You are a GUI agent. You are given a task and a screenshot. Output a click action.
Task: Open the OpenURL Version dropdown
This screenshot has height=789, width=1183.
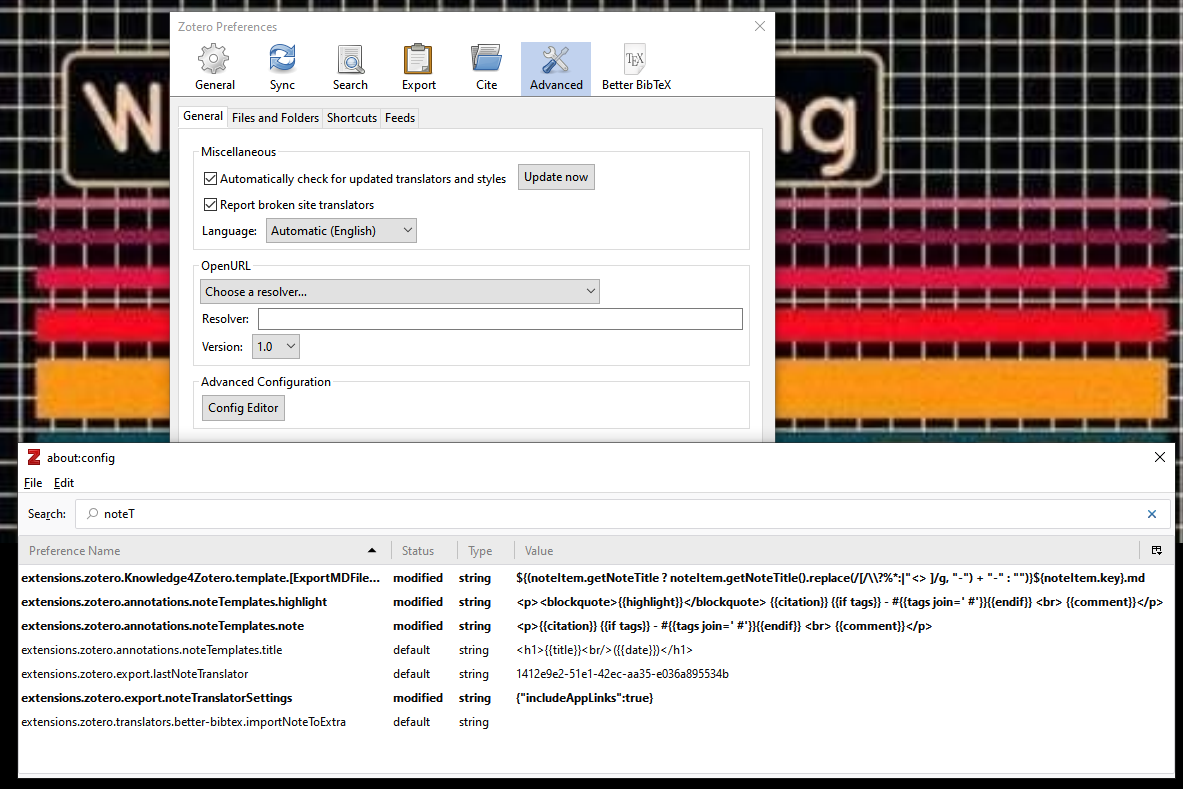pyautogui.click(x=275, y=346)
